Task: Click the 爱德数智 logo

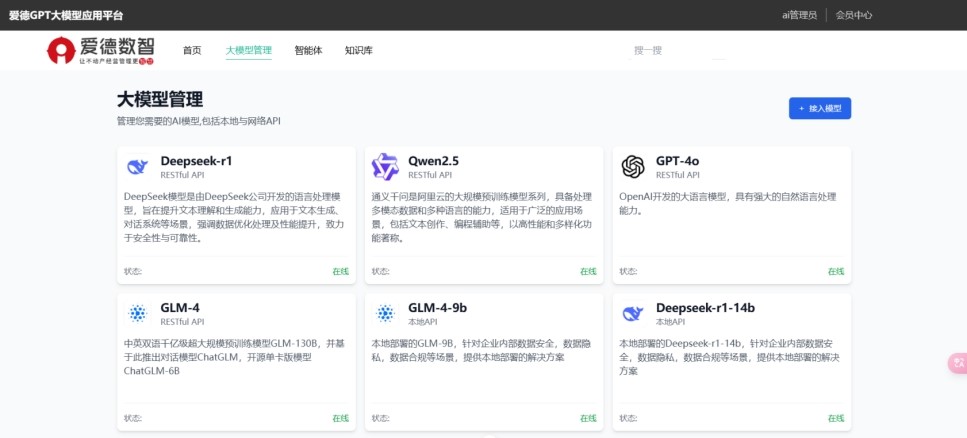Action: point(101,51)
